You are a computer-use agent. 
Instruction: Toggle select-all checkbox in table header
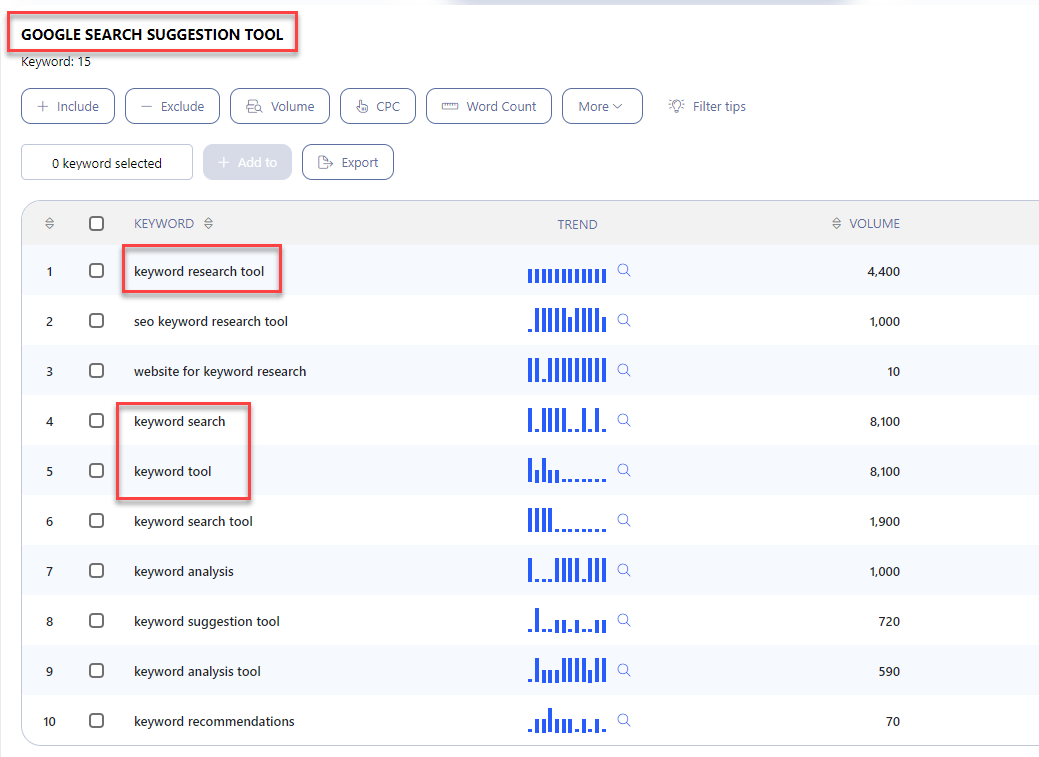tap(97, 223)
